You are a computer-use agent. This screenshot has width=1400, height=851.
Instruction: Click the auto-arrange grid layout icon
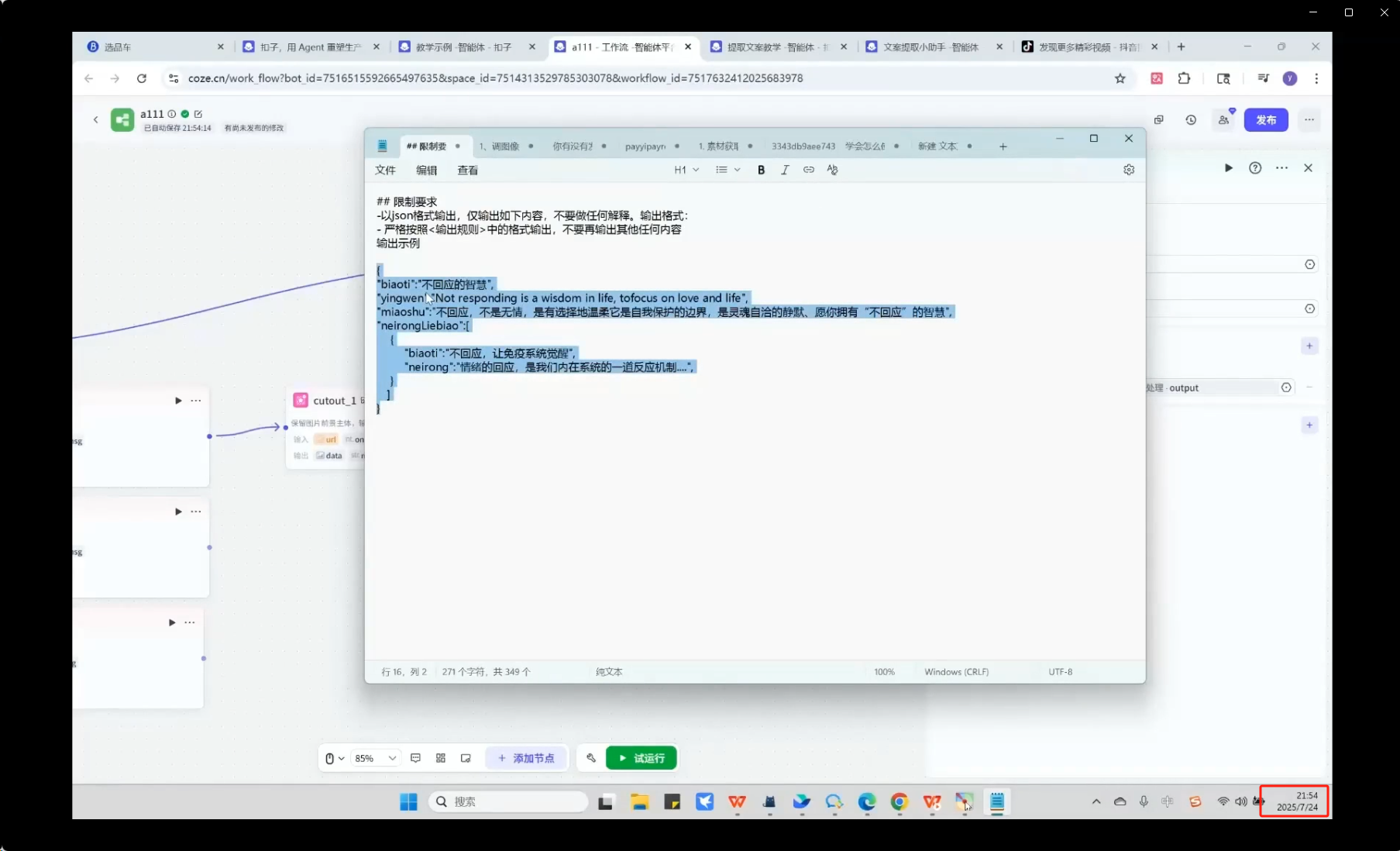pyautogui.click(x=441, y=758)
